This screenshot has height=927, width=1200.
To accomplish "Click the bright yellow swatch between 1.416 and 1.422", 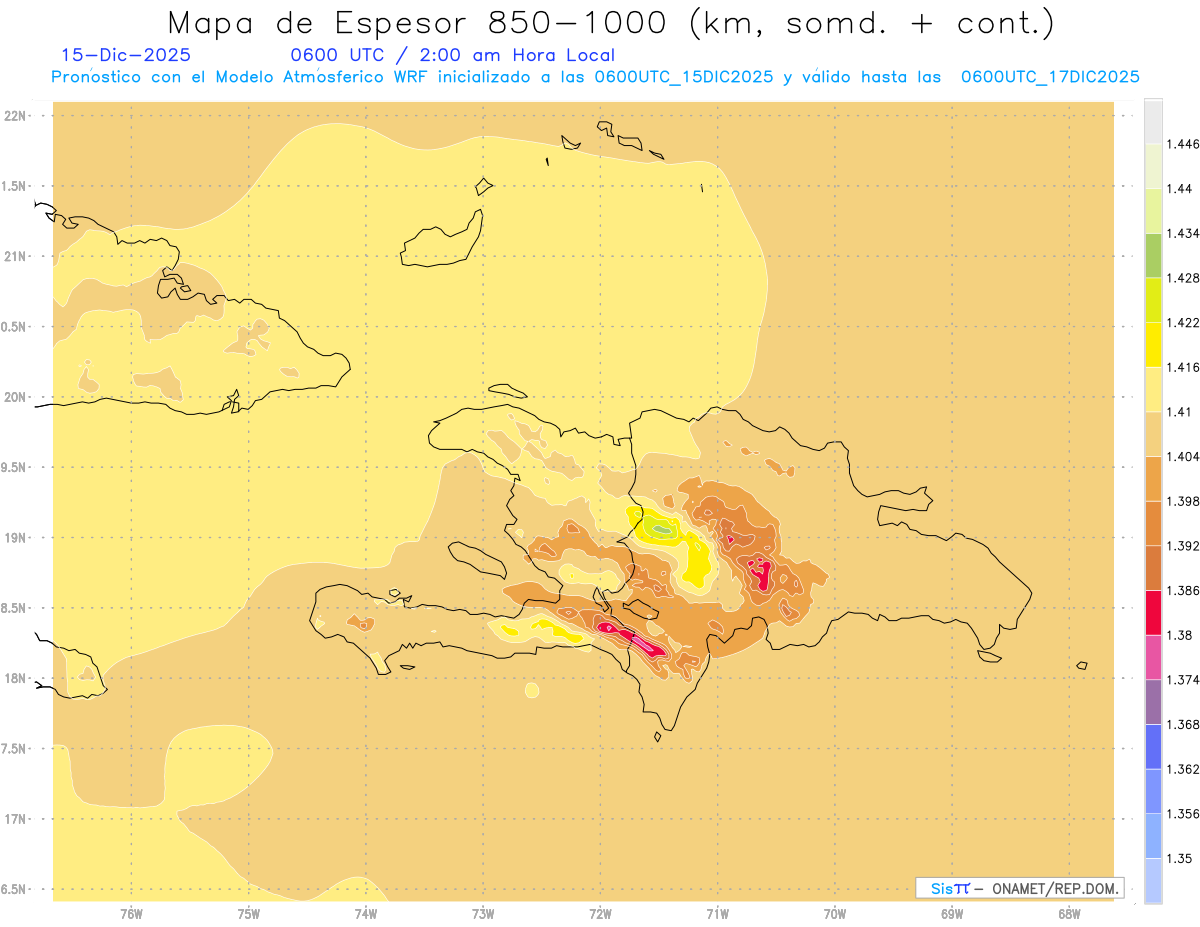I will coord(1153,344).
